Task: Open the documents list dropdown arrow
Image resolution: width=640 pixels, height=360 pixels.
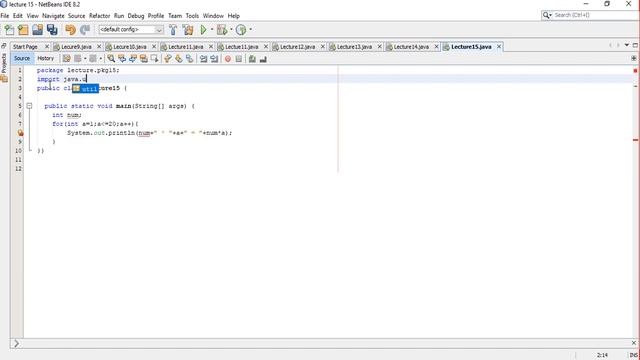Action: pyautogui.click(x=627, y=45)
